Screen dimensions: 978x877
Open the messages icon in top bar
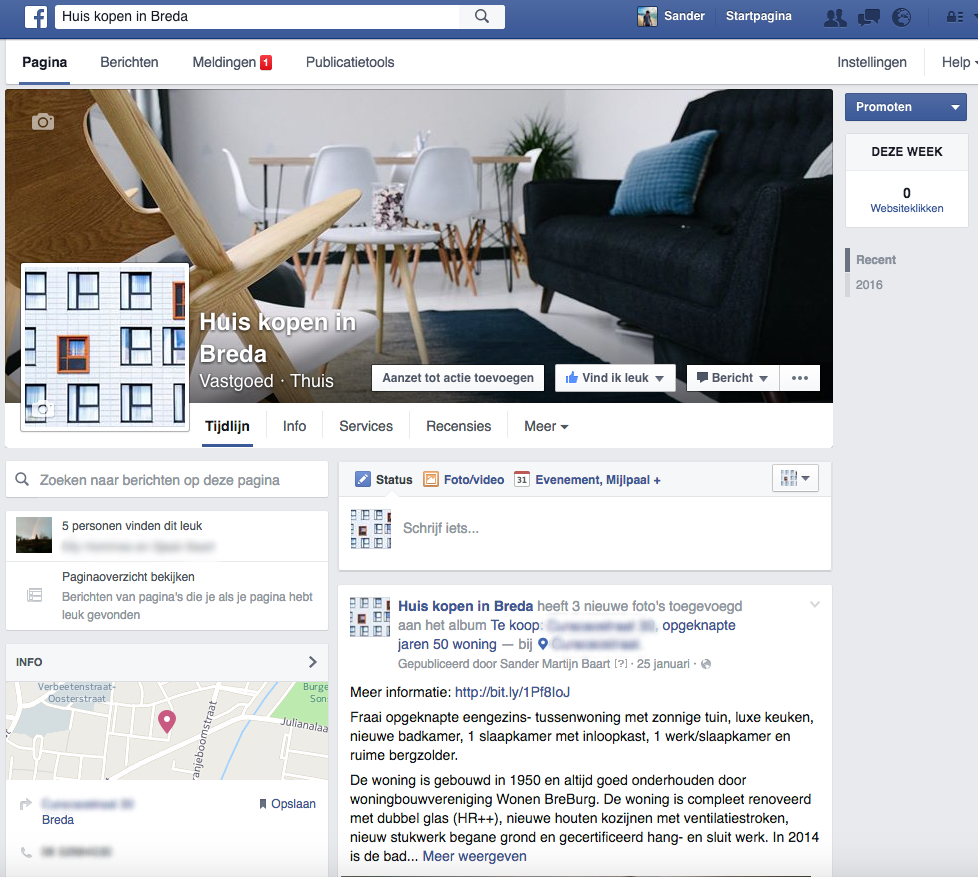point(868,17)
